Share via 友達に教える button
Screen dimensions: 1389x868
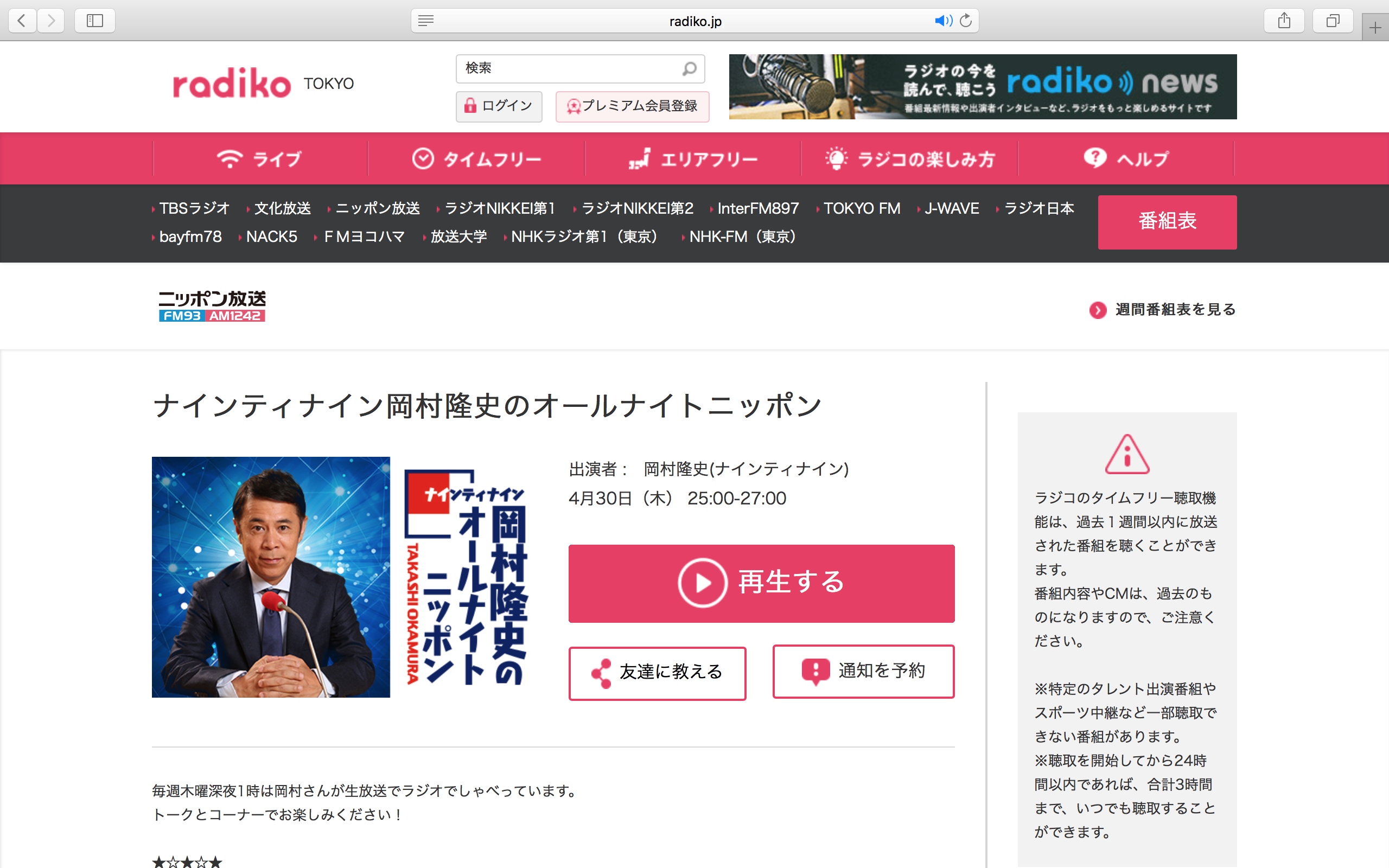[657, 673]
